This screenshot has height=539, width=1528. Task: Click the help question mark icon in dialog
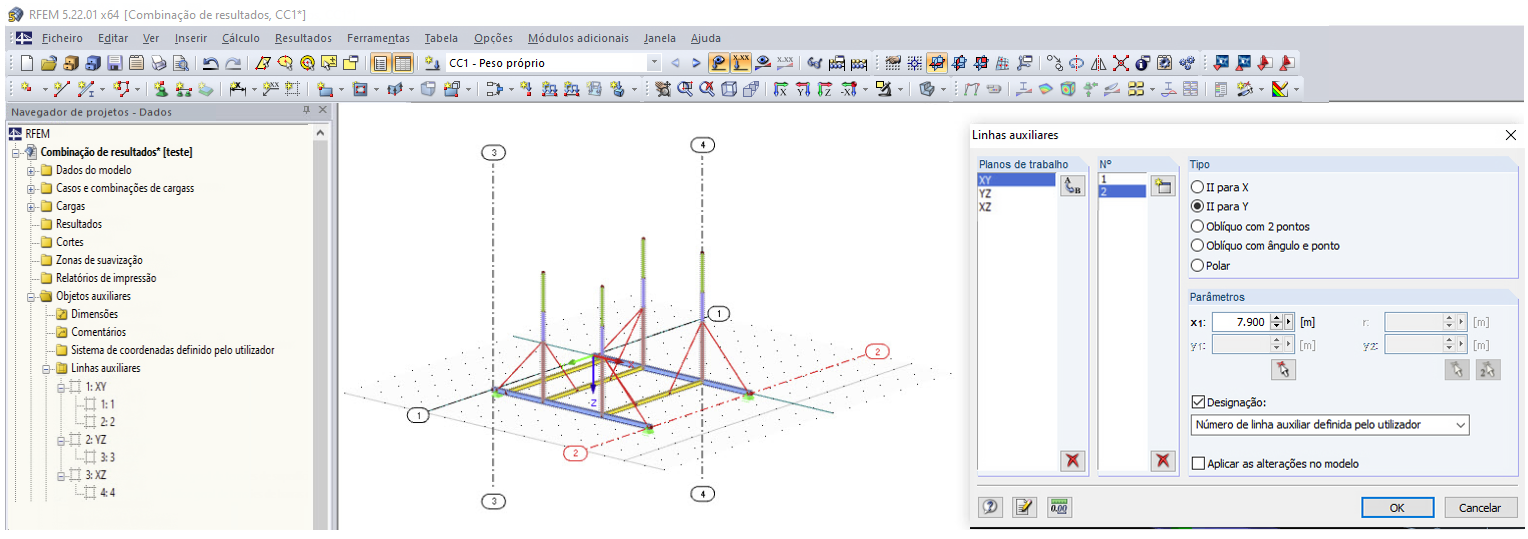pos(990,507)
